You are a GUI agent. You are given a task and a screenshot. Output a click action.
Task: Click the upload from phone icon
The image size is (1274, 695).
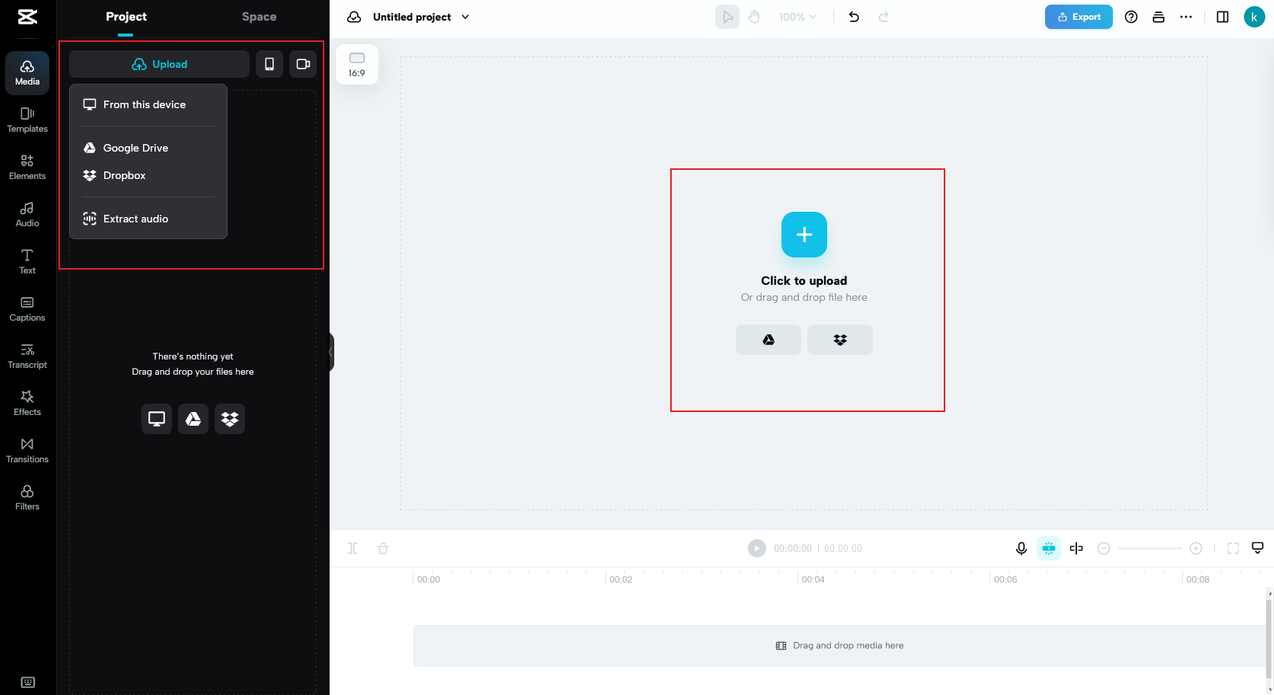(x=269, y=64)
